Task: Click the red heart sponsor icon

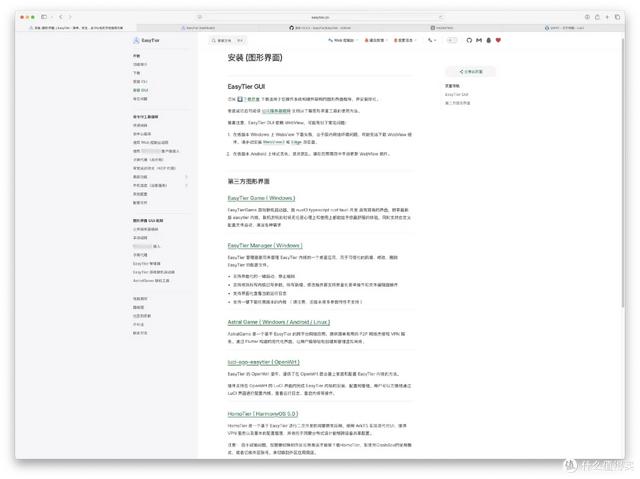Action: pos(498,40)
